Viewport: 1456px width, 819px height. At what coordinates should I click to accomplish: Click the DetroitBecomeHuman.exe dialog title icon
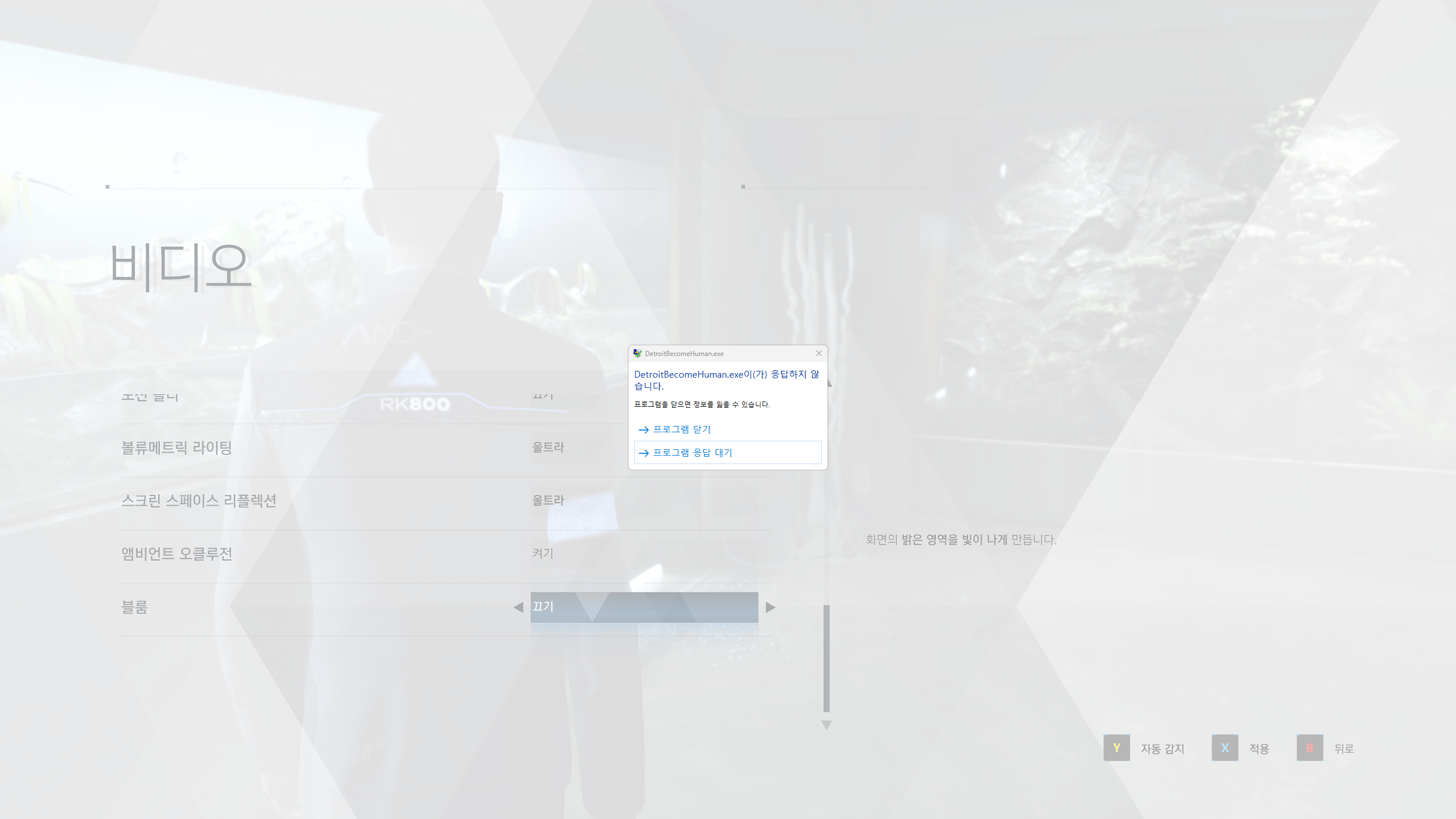[638, 353]
